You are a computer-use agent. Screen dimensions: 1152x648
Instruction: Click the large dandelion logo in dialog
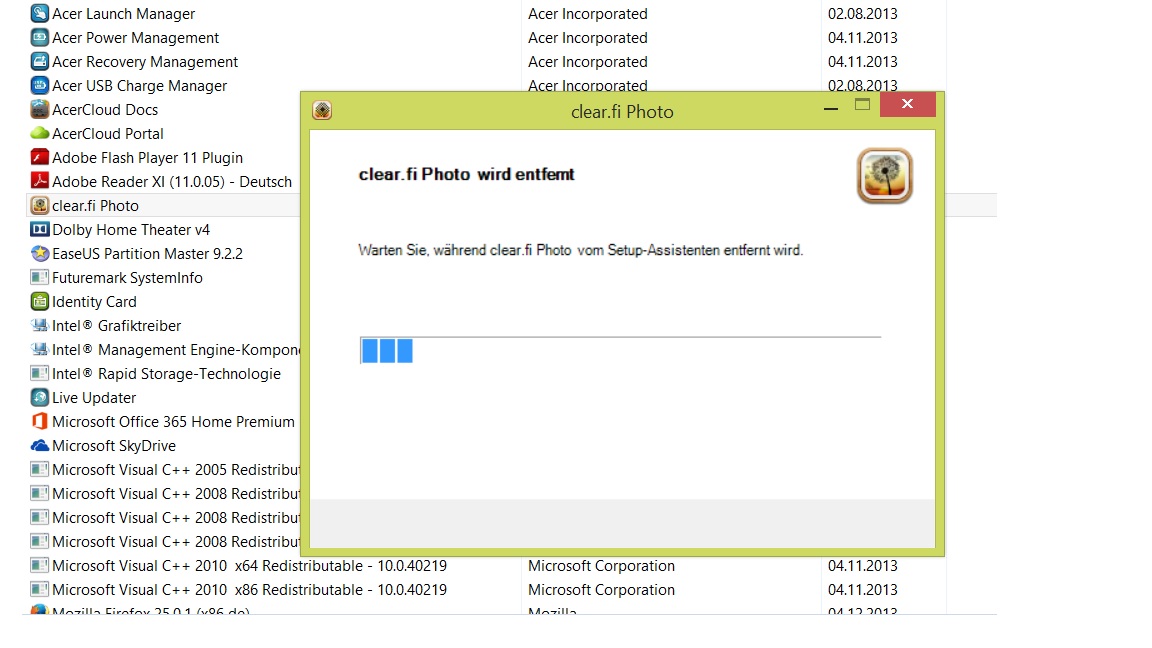click(885, 176)
